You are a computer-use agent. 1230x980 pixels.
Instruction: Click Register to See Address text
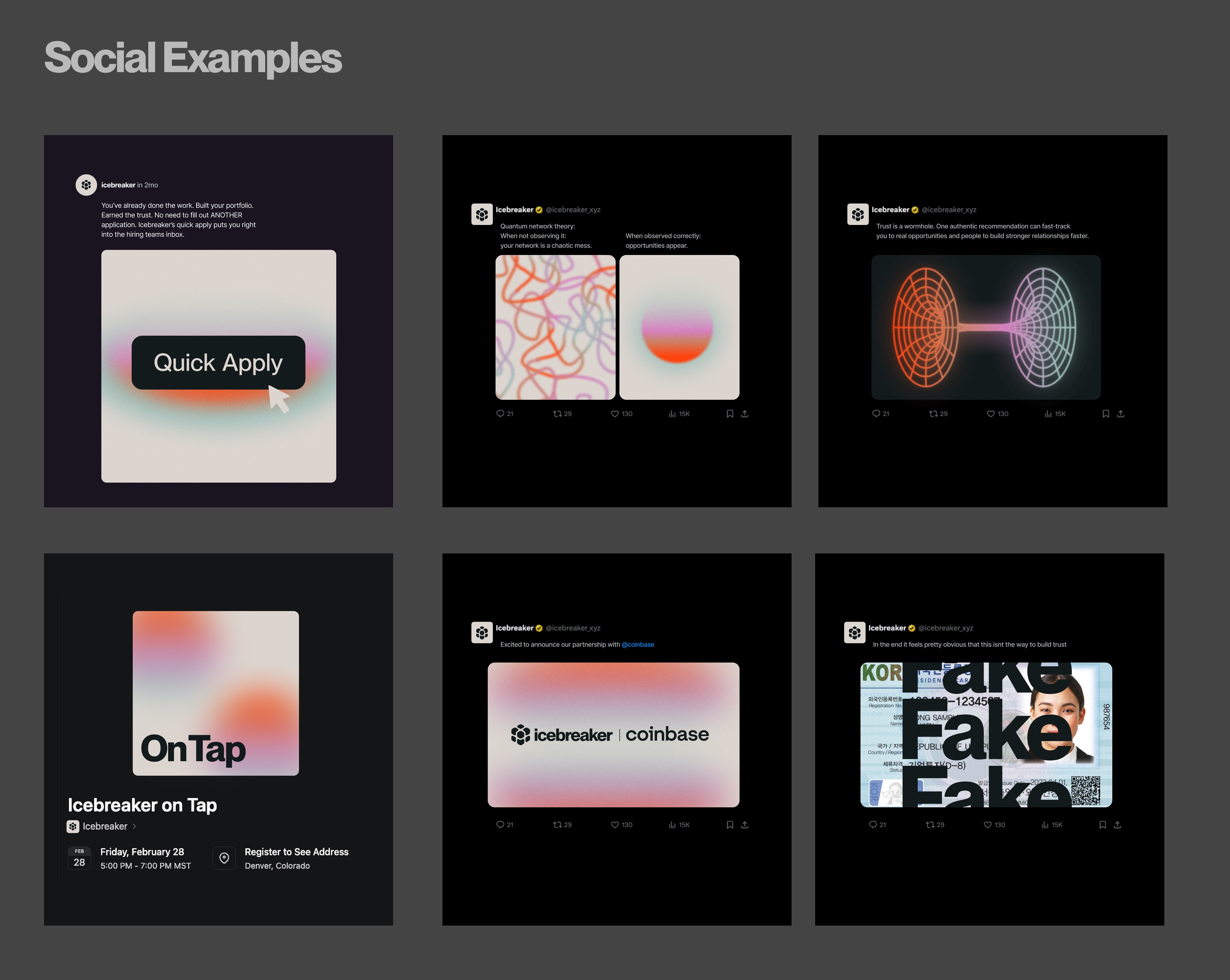pos(296,852)
